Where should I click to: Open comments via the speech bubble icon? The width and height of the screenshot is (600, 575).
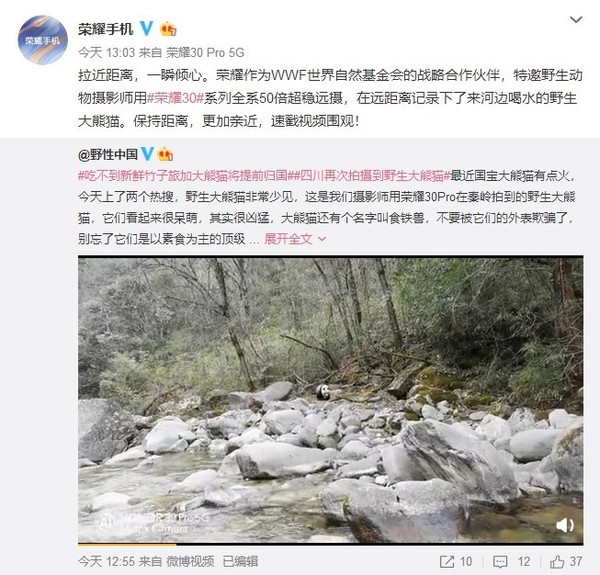click(500, 562)
